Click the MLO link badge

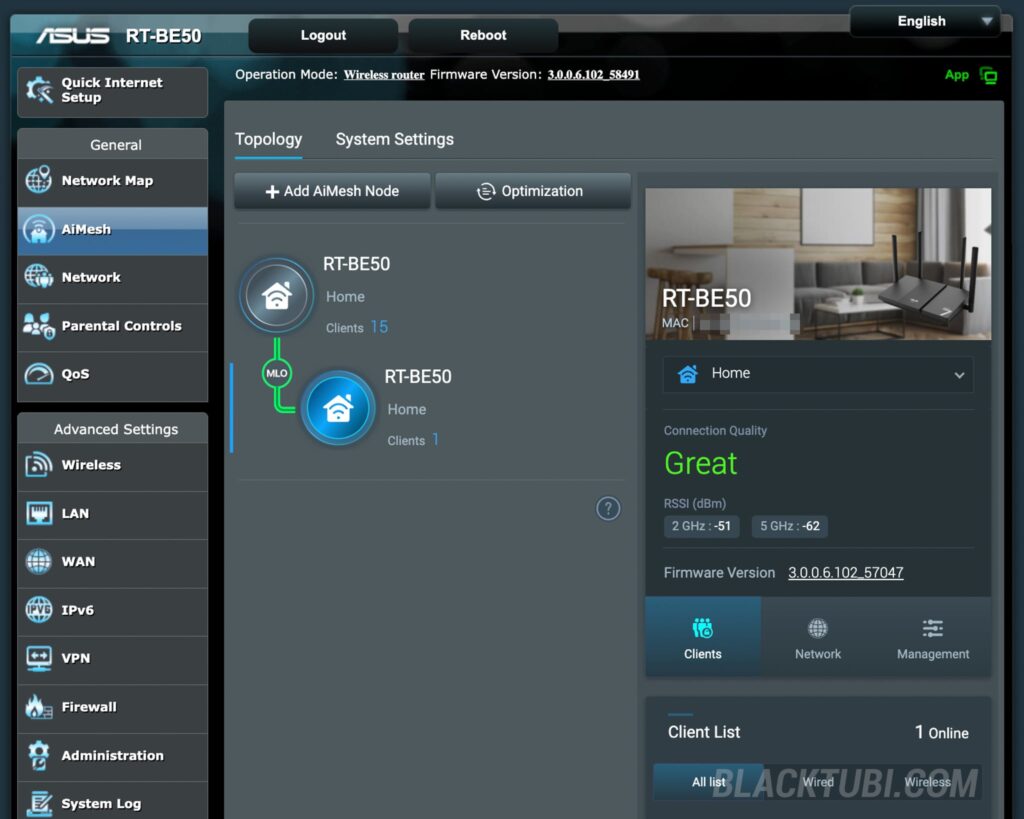pyautogui.click(x=276, y=373)
